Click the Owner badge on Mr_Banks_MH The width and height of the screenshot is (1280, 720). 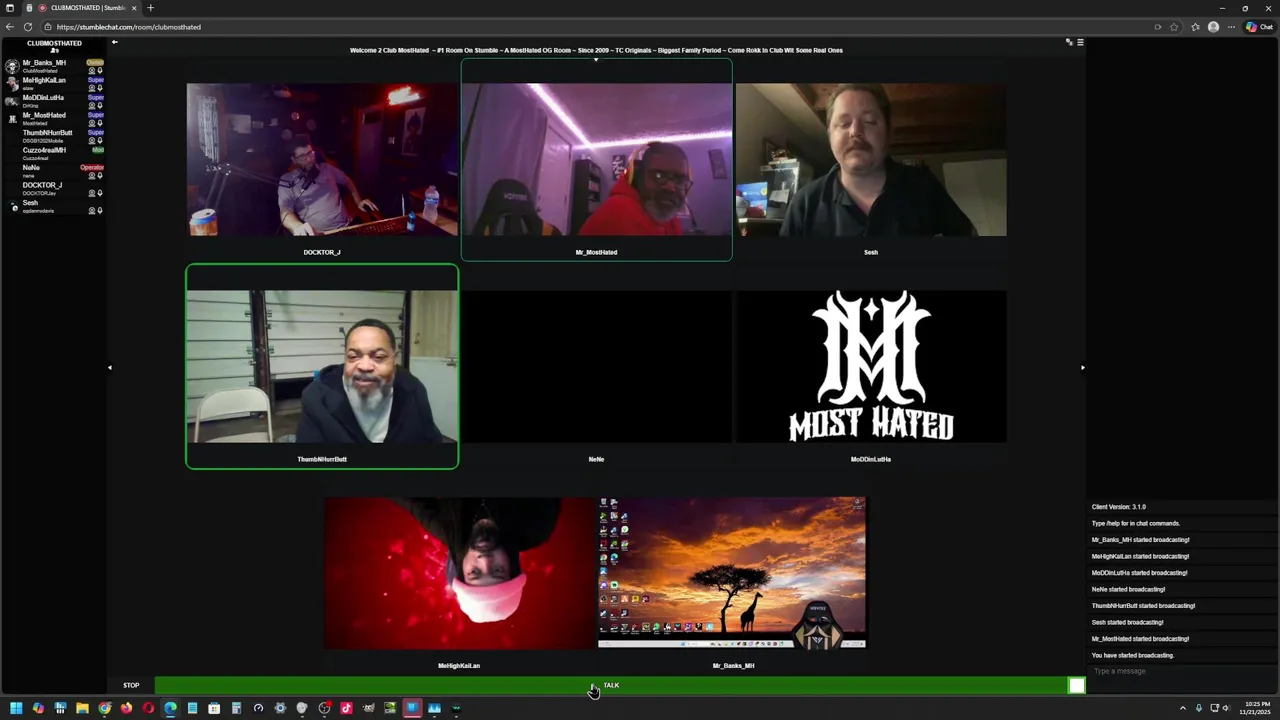click(95, 62)
